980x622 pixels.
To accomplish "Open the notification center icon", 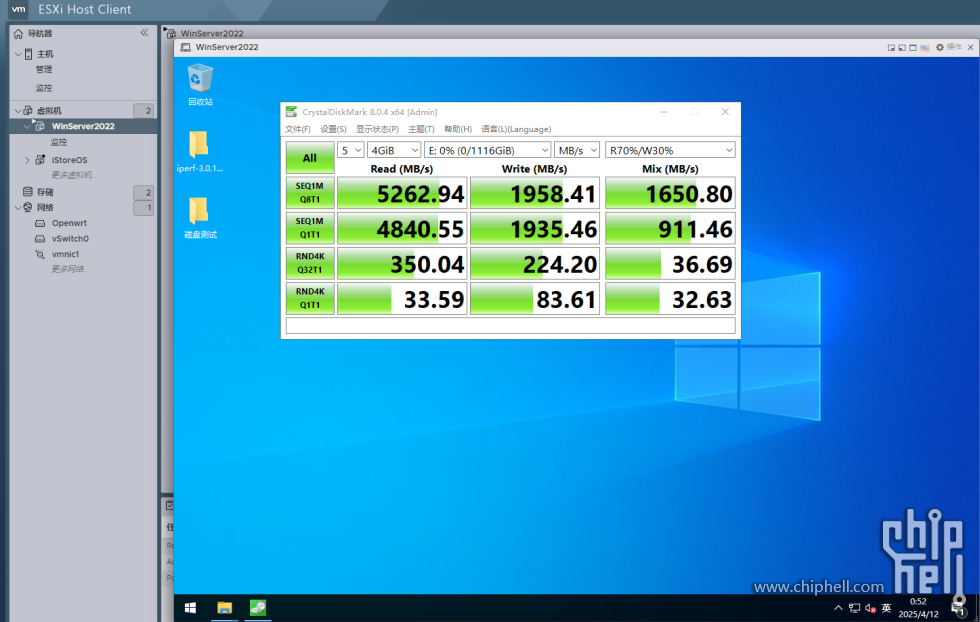I will [958, 608].
